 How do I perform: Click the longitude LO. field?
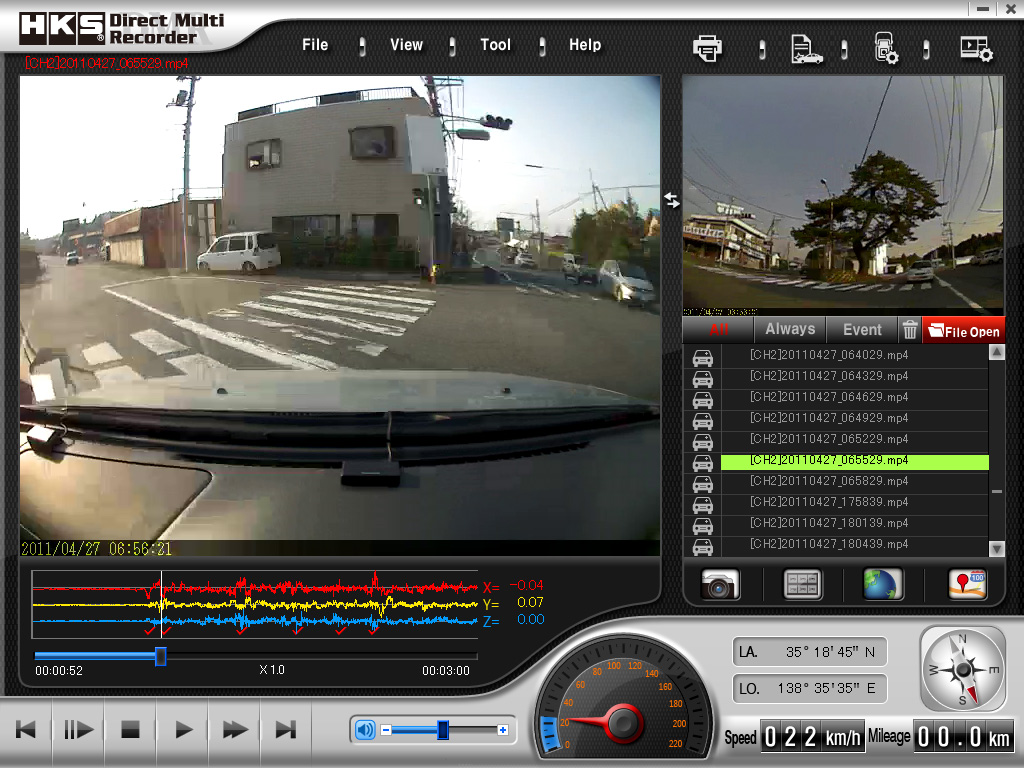pos(809,688)
